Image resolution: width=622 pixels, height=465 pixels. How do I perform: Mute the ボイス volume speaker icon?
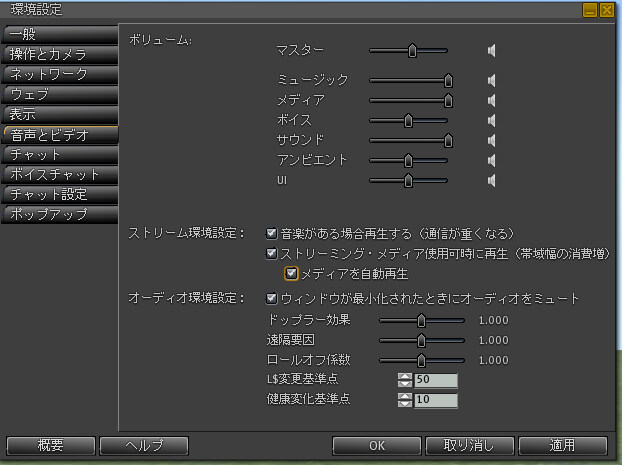click(491, 120)
